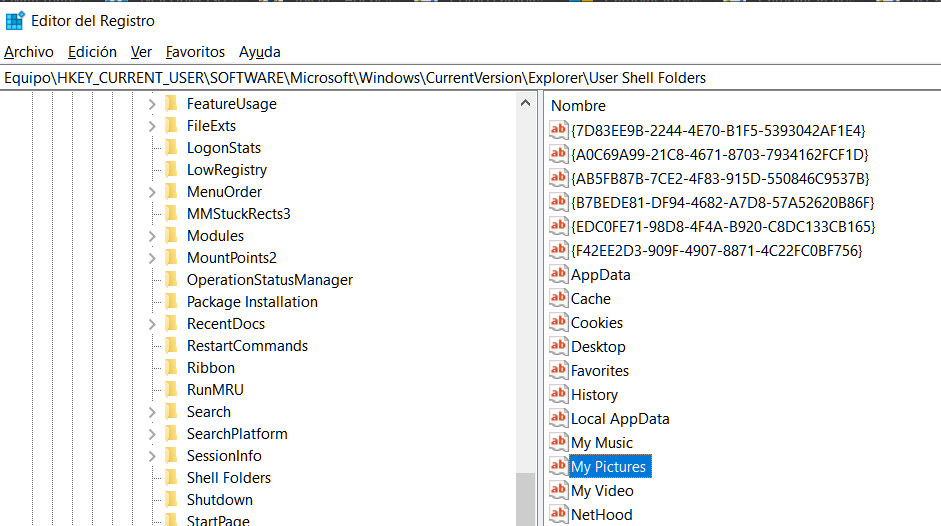
Task: Expand the MenuOrder key
Action: click(x=152, y=192)
